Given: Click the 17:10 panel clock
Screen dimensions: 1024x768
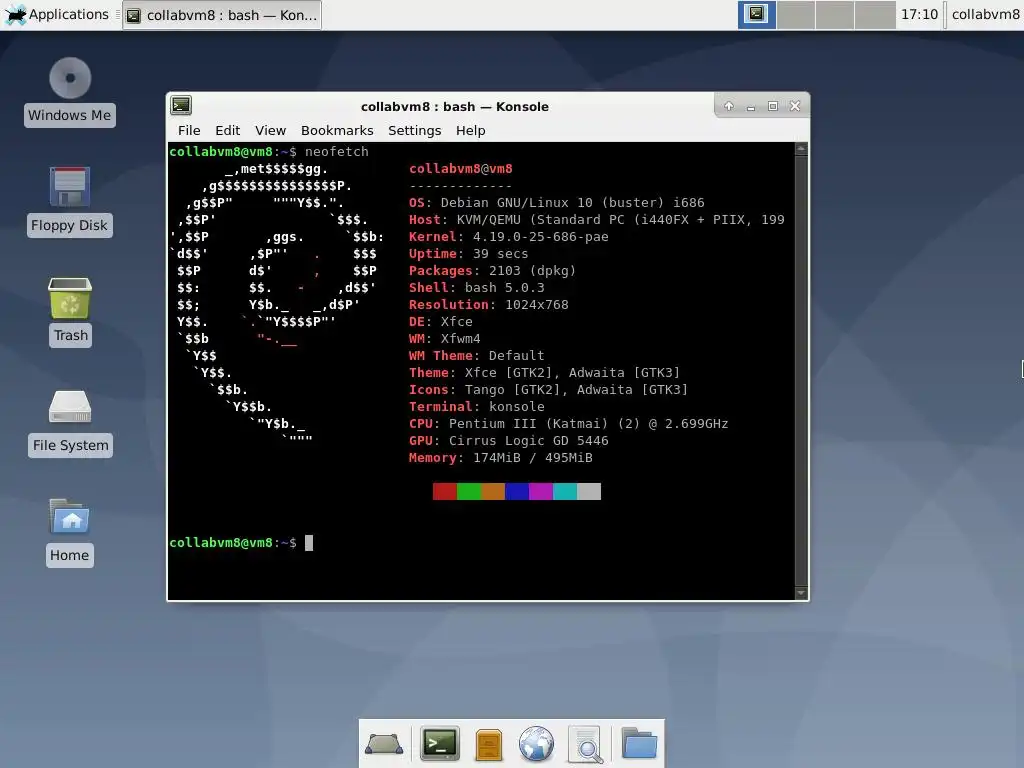Looking at the screenshot, I should click(x=920, y=14).
